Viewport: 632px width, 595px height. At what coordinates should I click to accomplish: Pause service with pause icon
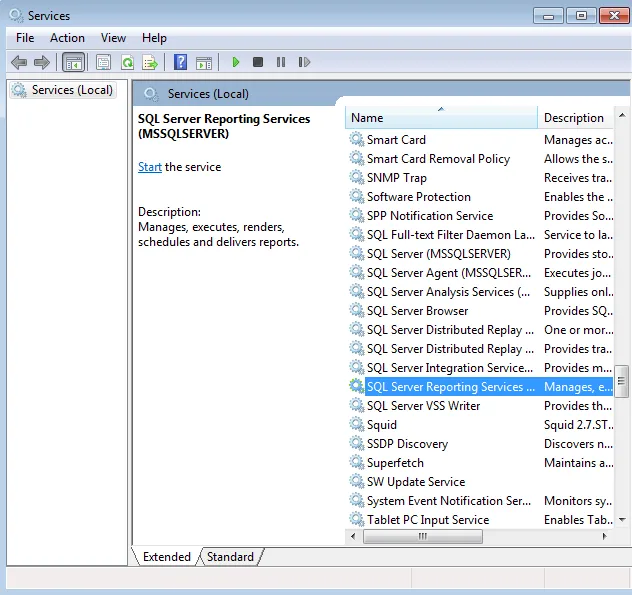pyautogui.click(x=281, y=62)
